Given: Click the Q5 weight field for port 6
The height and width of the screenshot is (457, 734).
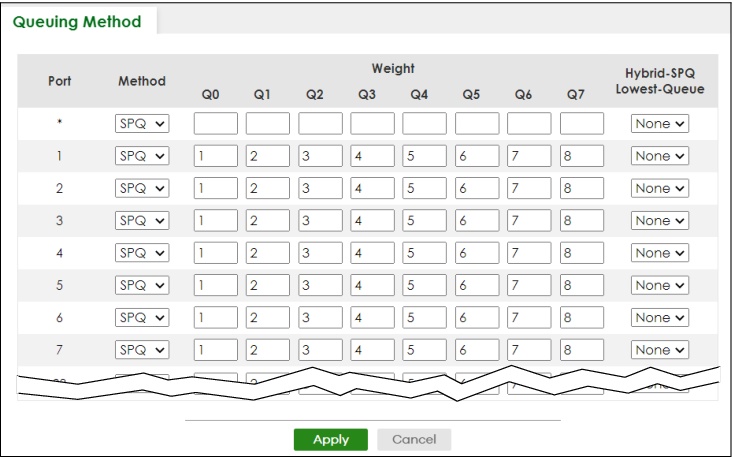Looking at the screenshot, I should click(477, 318).
